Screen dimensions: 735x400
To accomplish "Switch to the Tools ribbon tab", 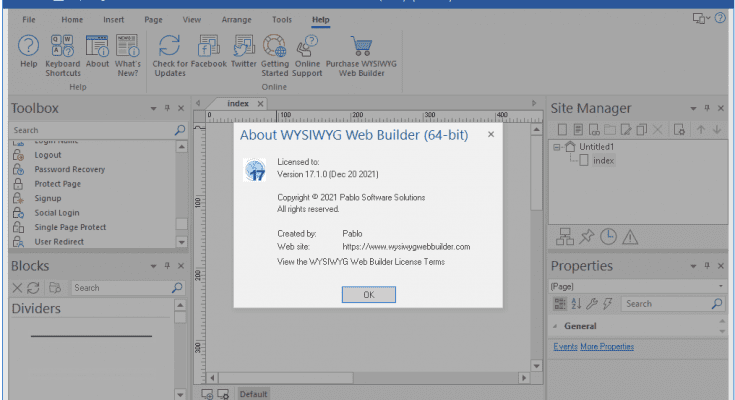I will 282,20.
